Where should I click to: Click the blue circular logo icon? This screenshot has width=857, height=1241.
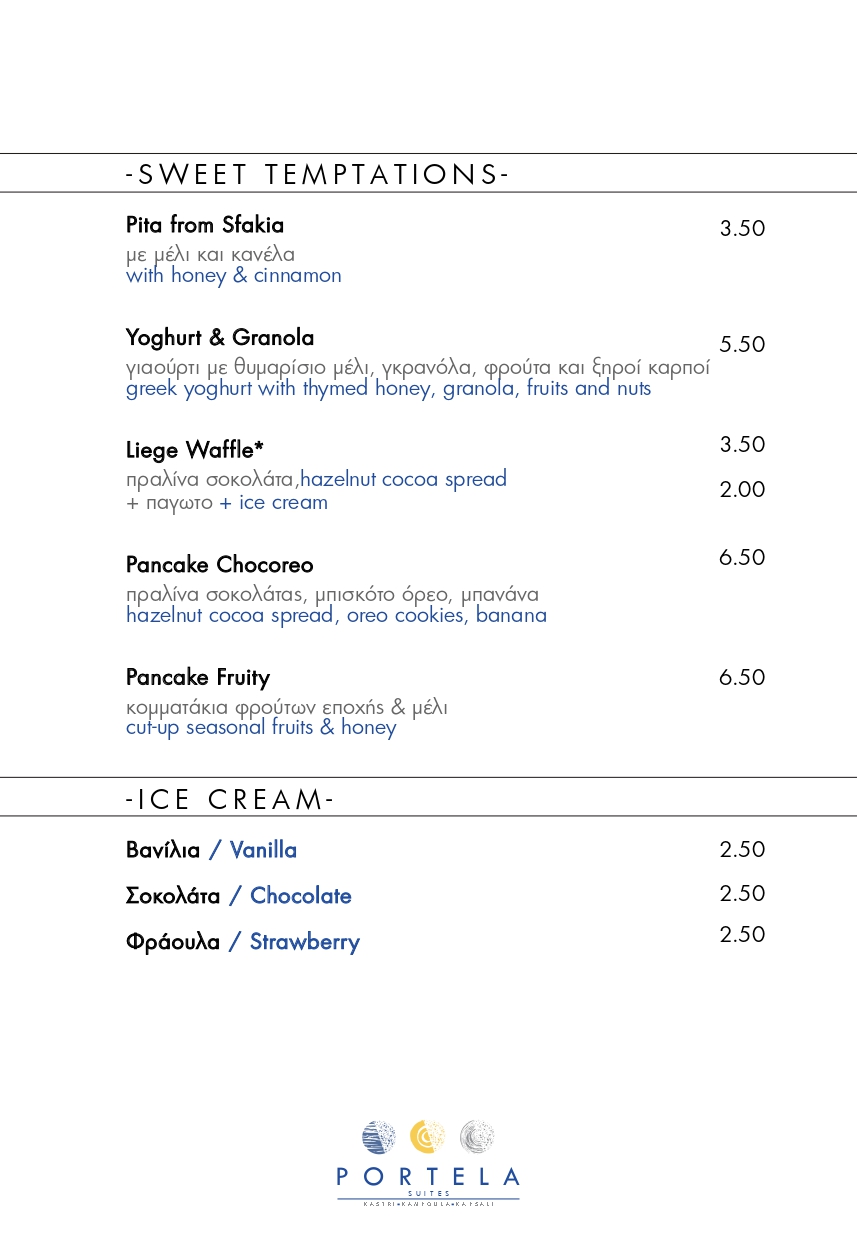378,1137
